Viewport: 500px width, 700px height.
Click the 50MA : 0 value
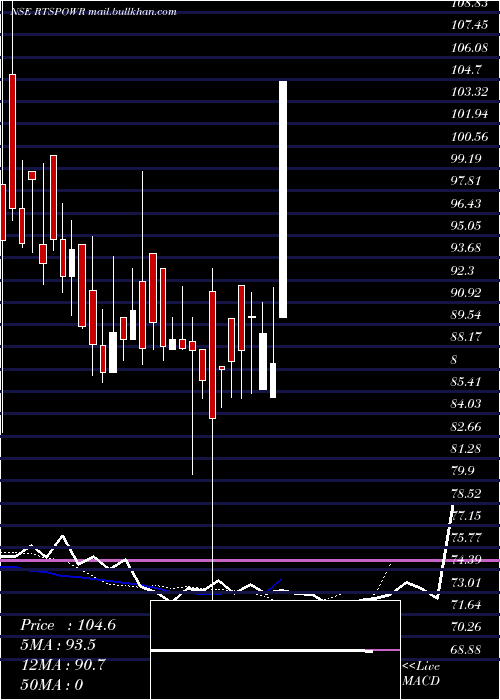pos(52,685)
